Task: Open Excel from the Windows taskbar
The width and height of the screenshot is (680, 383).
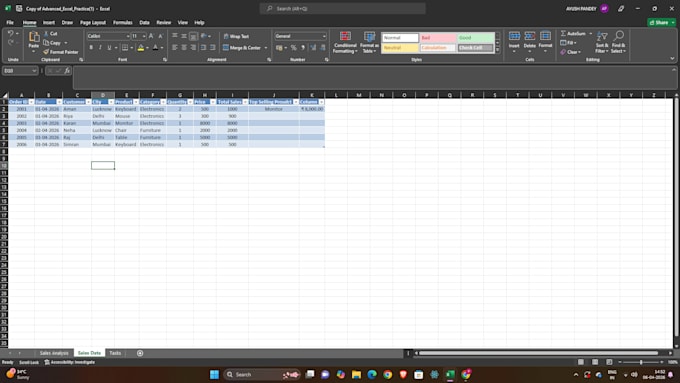Action: 450,374
